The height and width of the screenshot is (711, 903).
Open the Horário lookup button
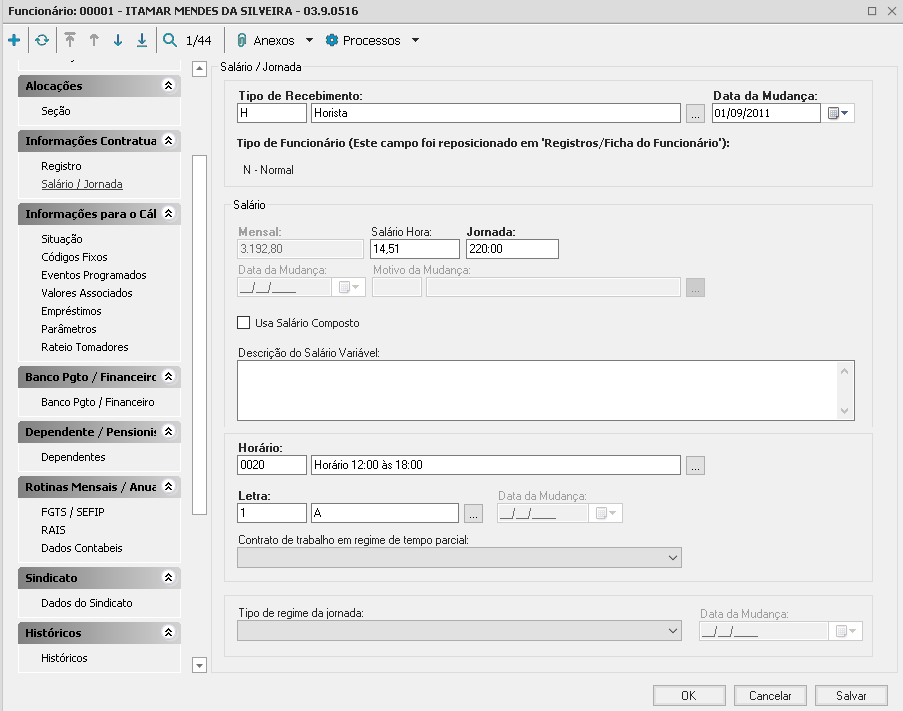tap(695, 465)
